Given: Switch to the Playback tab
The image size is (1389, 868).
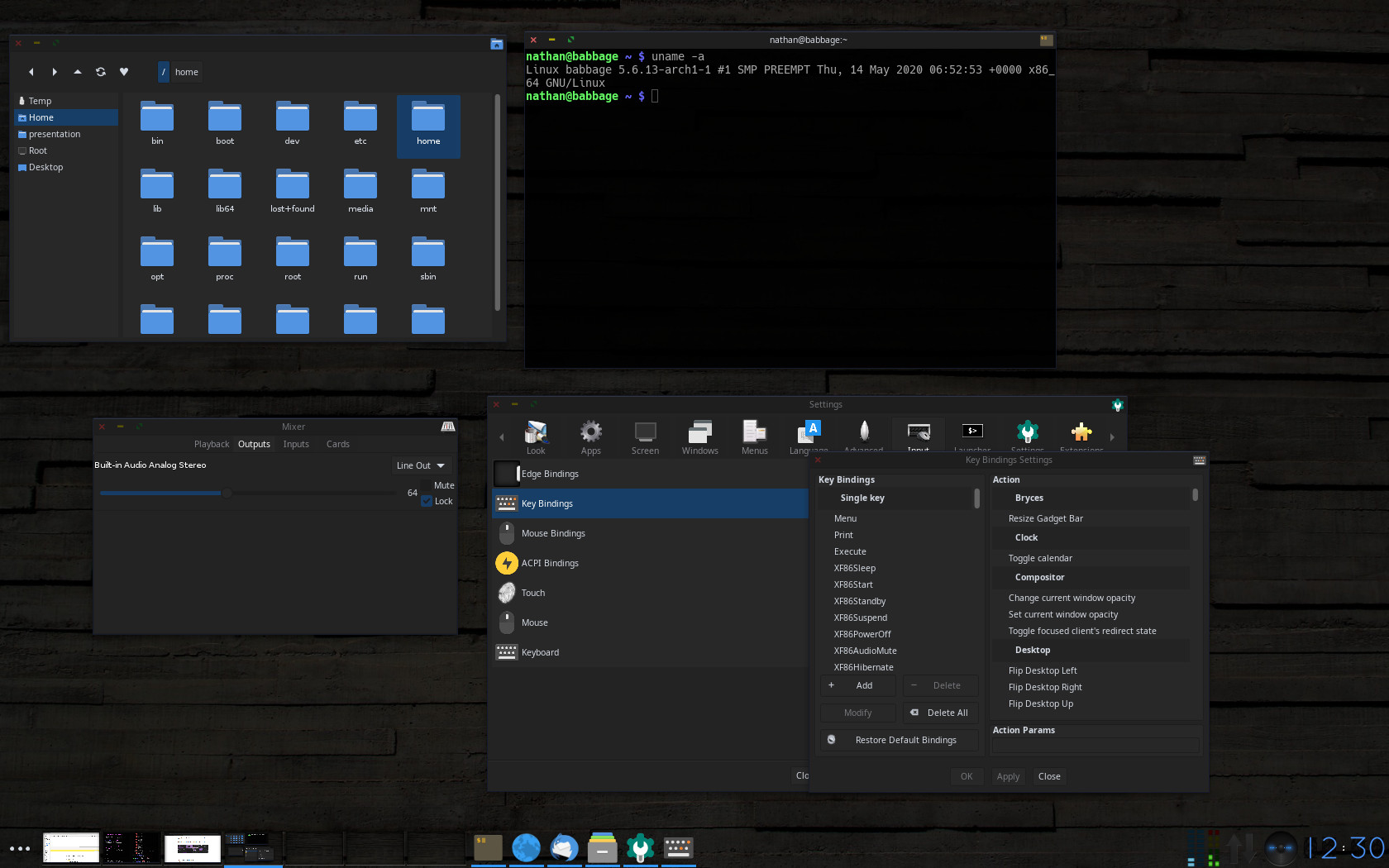Looking at the screenshot, I should tap(211, 444).
